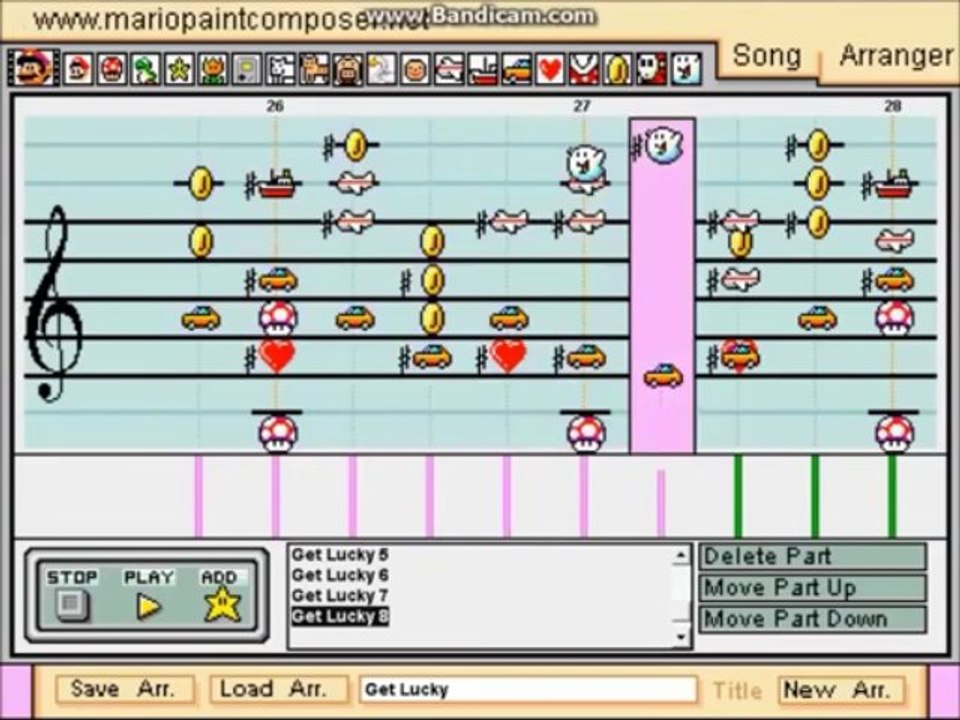960x720 pixels.
Task: Click measure number 28 marker
Action: coord(893,106)
